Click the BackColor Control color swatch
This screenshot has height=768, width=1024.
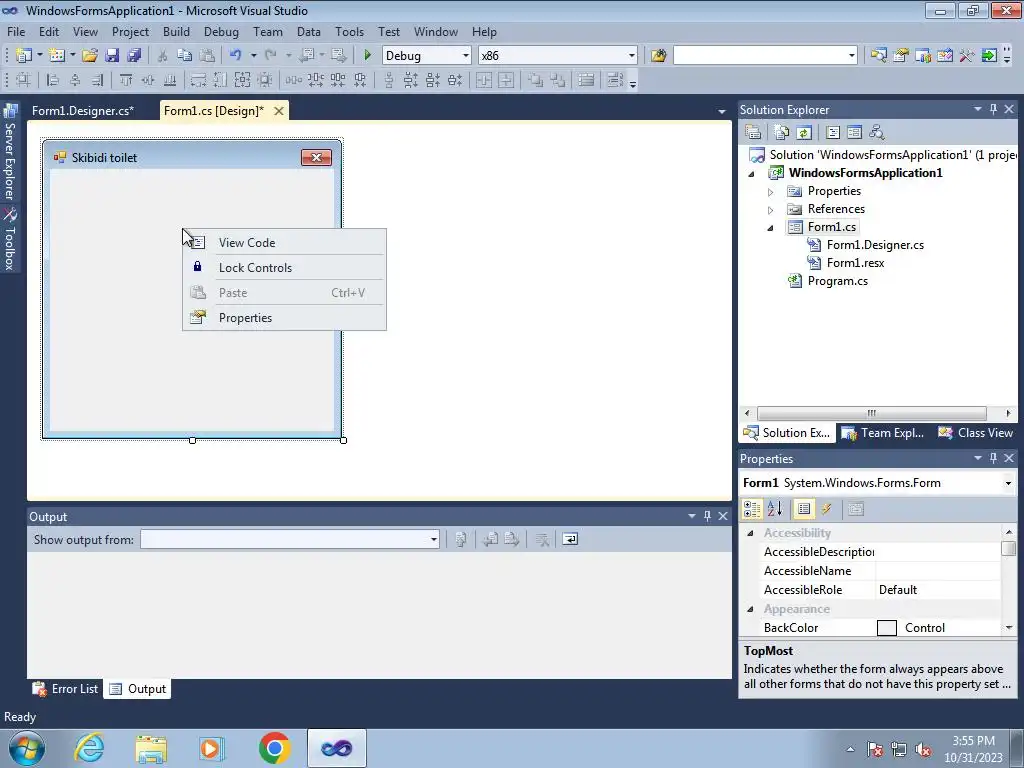click(886, 628)
